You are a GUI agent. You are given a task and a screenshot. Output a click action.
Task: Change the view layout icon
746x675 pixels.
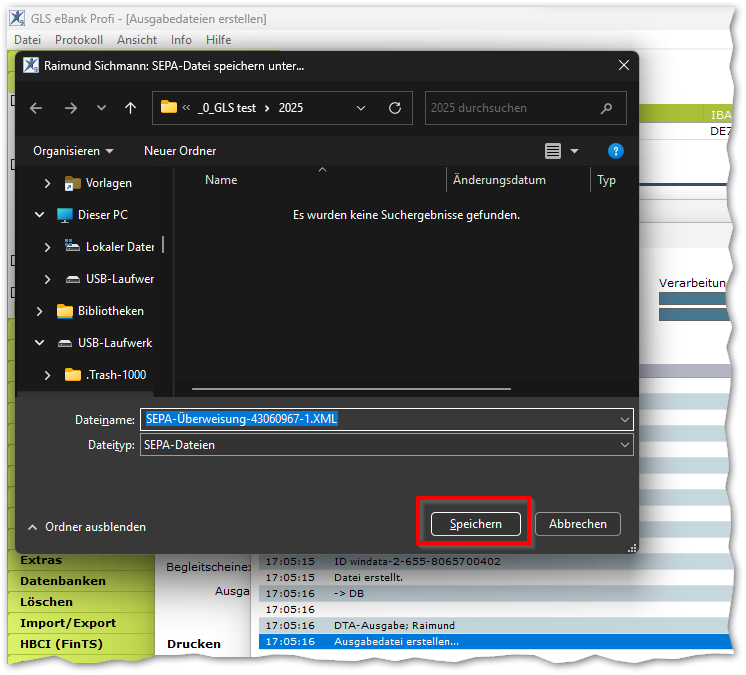tap(553, 151)
